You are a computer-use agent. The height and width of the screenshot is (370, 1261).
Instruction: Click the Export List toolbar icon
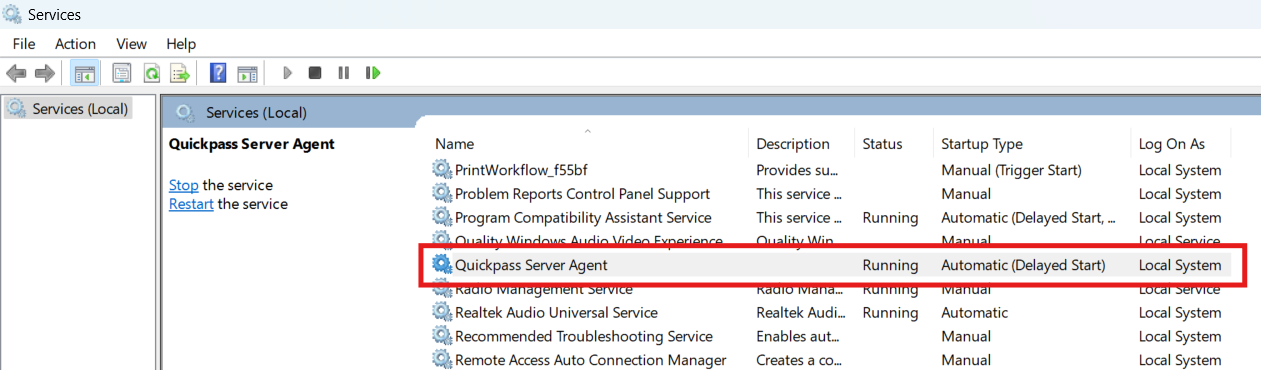[x=180, y=73]
